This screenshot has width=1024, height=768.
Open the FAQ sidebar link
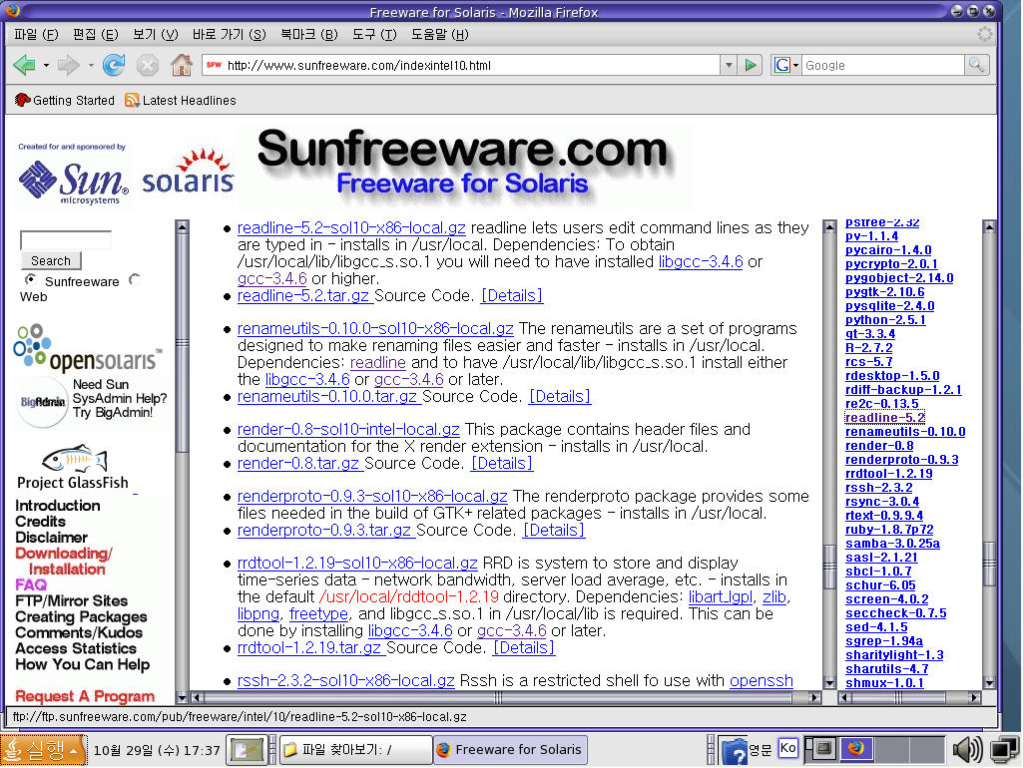(31, 584)
